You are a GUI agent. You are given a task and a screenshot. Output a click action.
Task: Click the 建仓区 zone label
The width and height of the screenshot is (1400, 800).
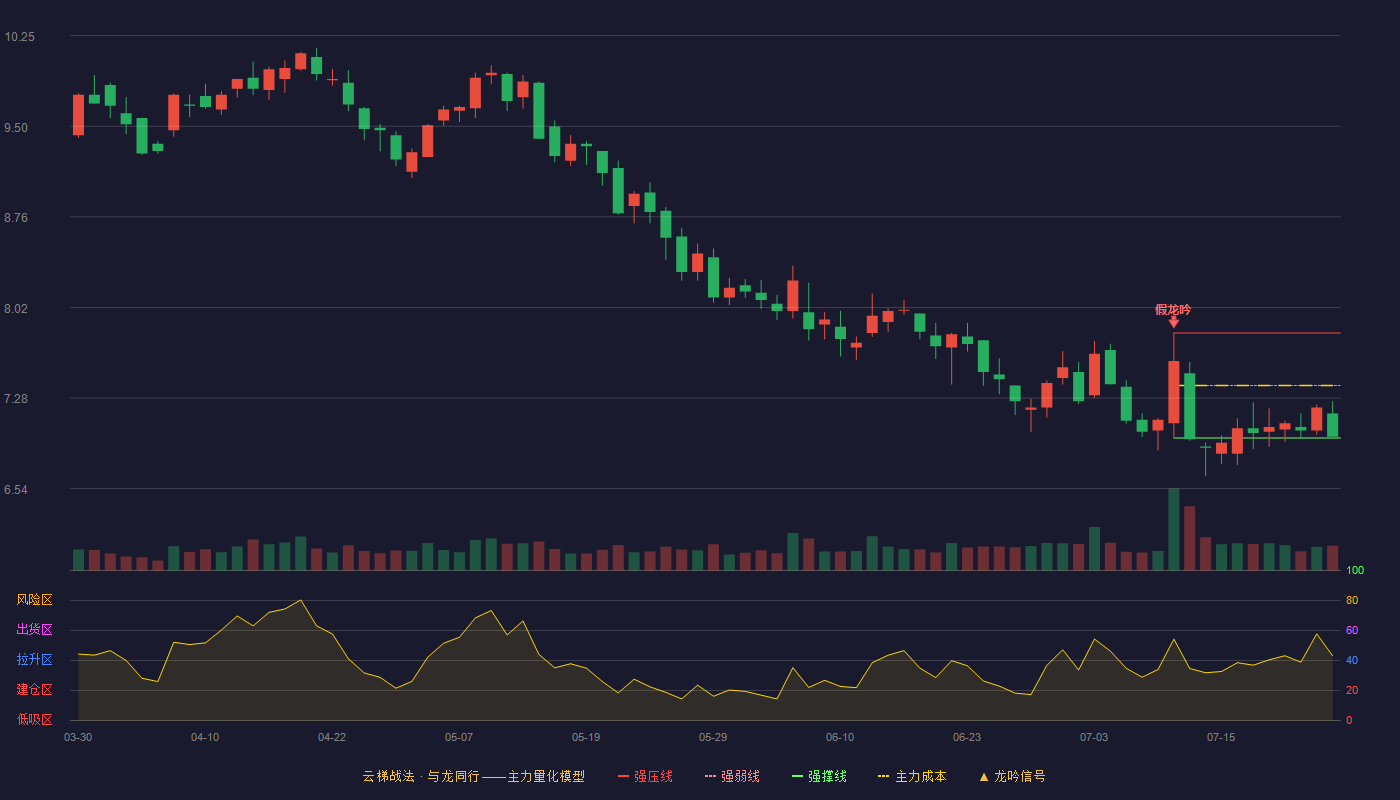pyautogui.click(x=34, y=690)
